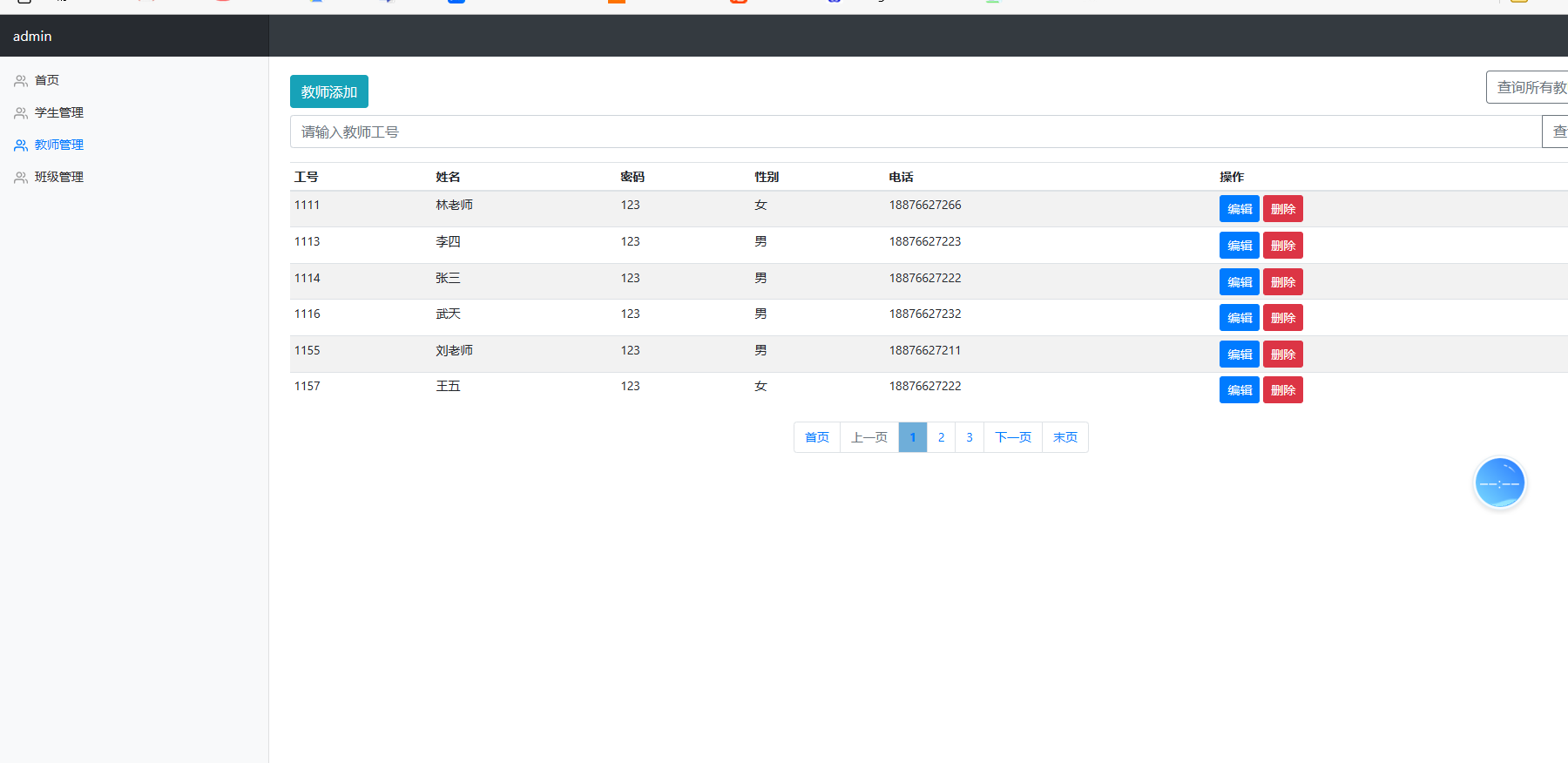Edit teacher 1157 王五

1240,390
